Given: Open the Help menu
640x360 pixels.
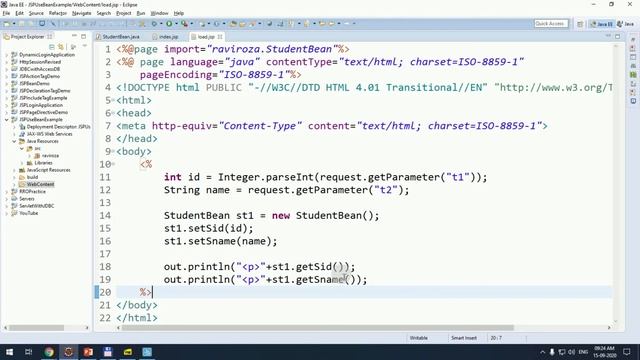Looking at the screenshot, I should click(x=179, y=13).
